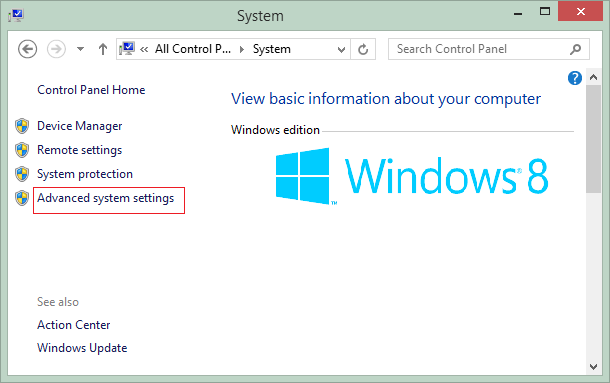Open recent locations dropdown arrow
Viewport: 610px width, 383px height.
[80, 49]
